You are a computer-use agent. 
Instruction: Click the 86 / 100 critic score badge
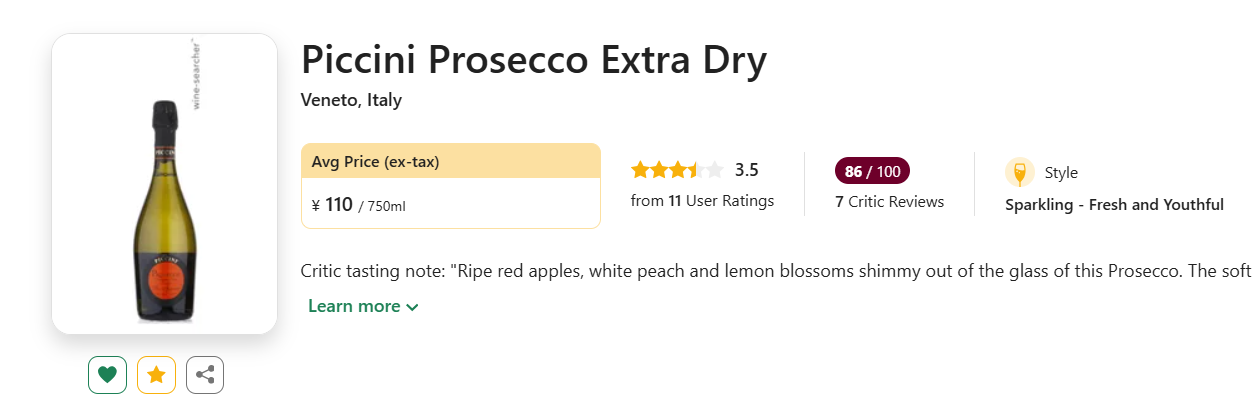click(872, 171)
